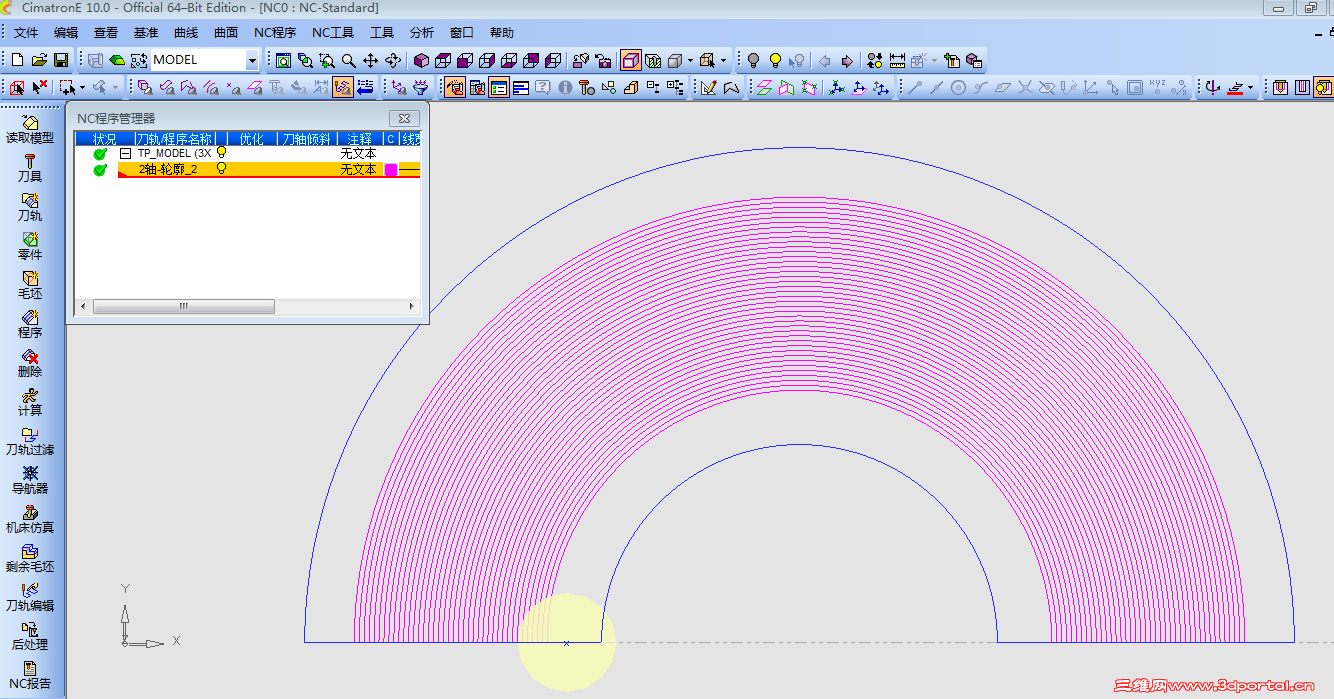The image size is (1334, 699).
Task: Activate the Pan arrows tool
Action: tap(371, 60)
